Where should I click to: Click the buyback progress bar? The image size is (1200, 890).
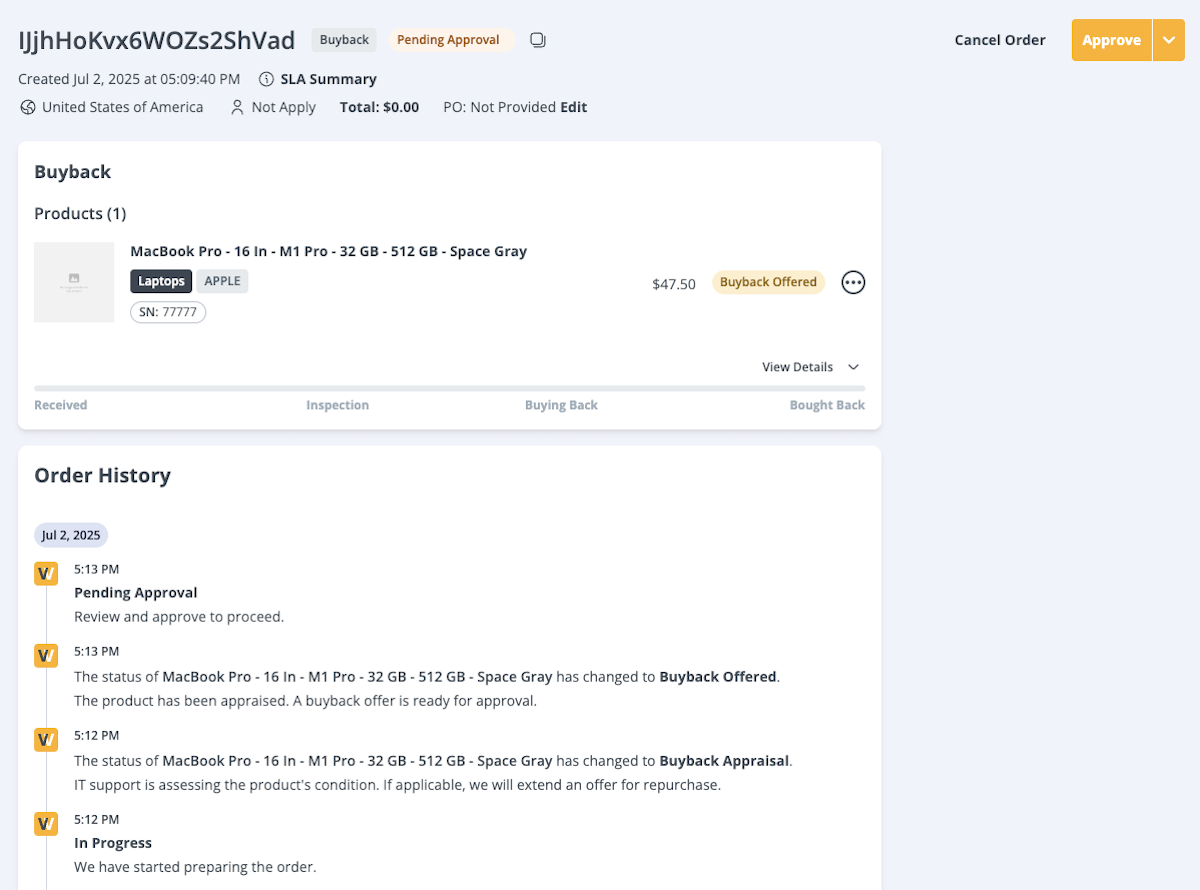click(x=449, y=388)
